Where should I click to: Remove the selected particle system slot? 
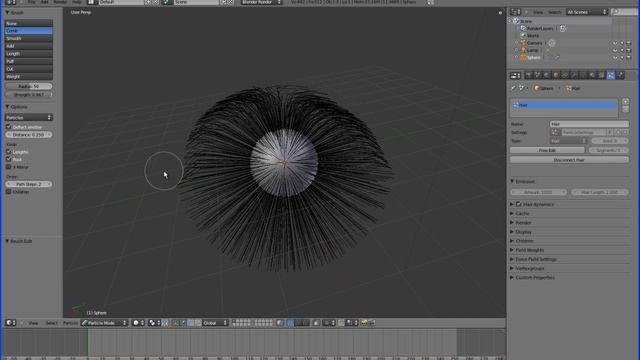(625, 109)
